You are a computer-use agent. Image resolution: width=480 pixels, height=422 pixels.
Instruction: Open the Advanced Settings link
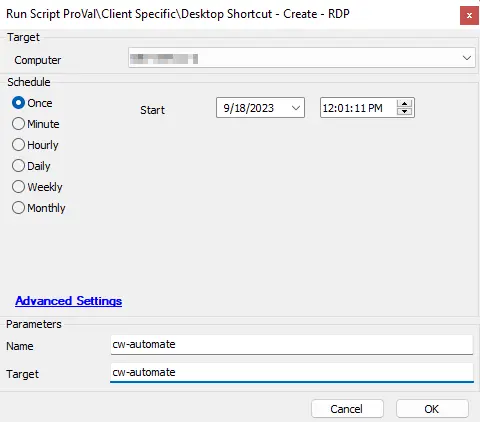[x=69, y=301]
